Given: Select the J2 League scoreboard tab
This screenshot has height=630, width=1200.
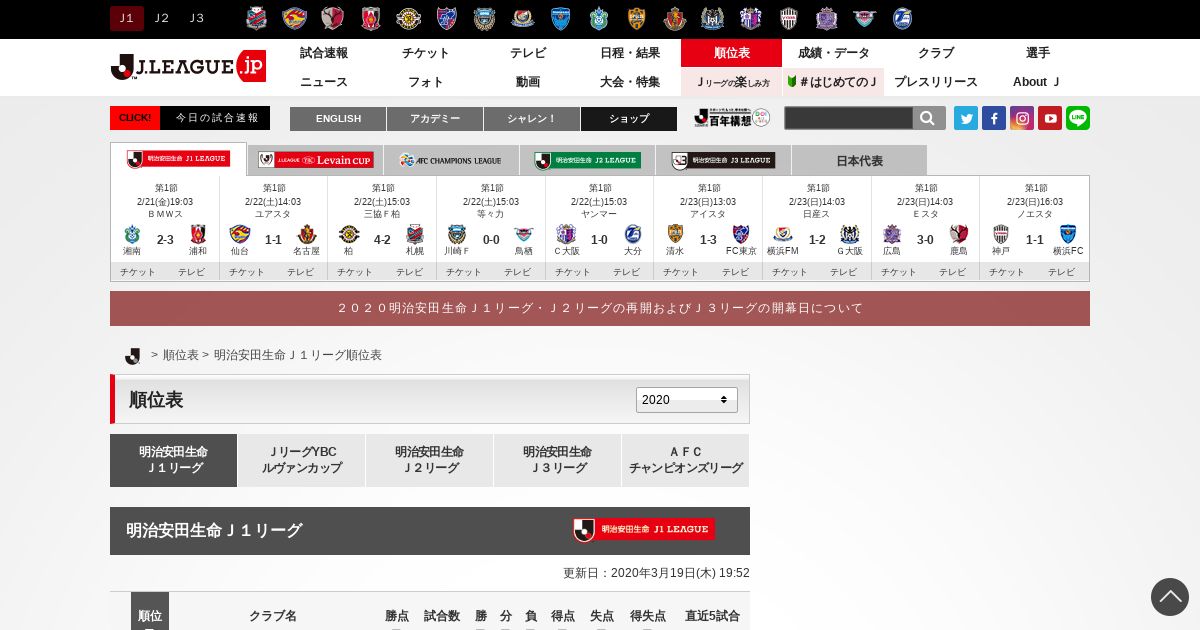Looking at the screenshot, I should tap(587, 160).
